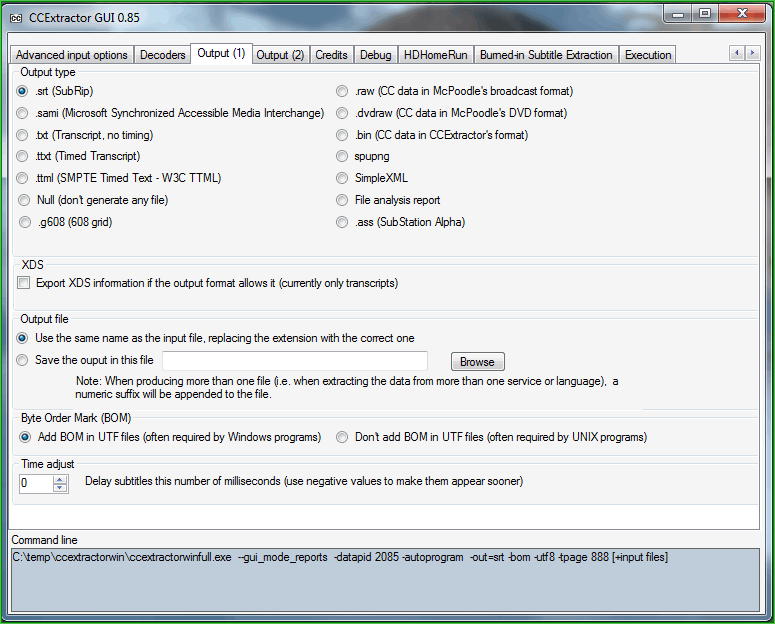Decrease the time adjust delay value
Image resolution: width=775 pixels, height=624 pixels.
point(60,488)
